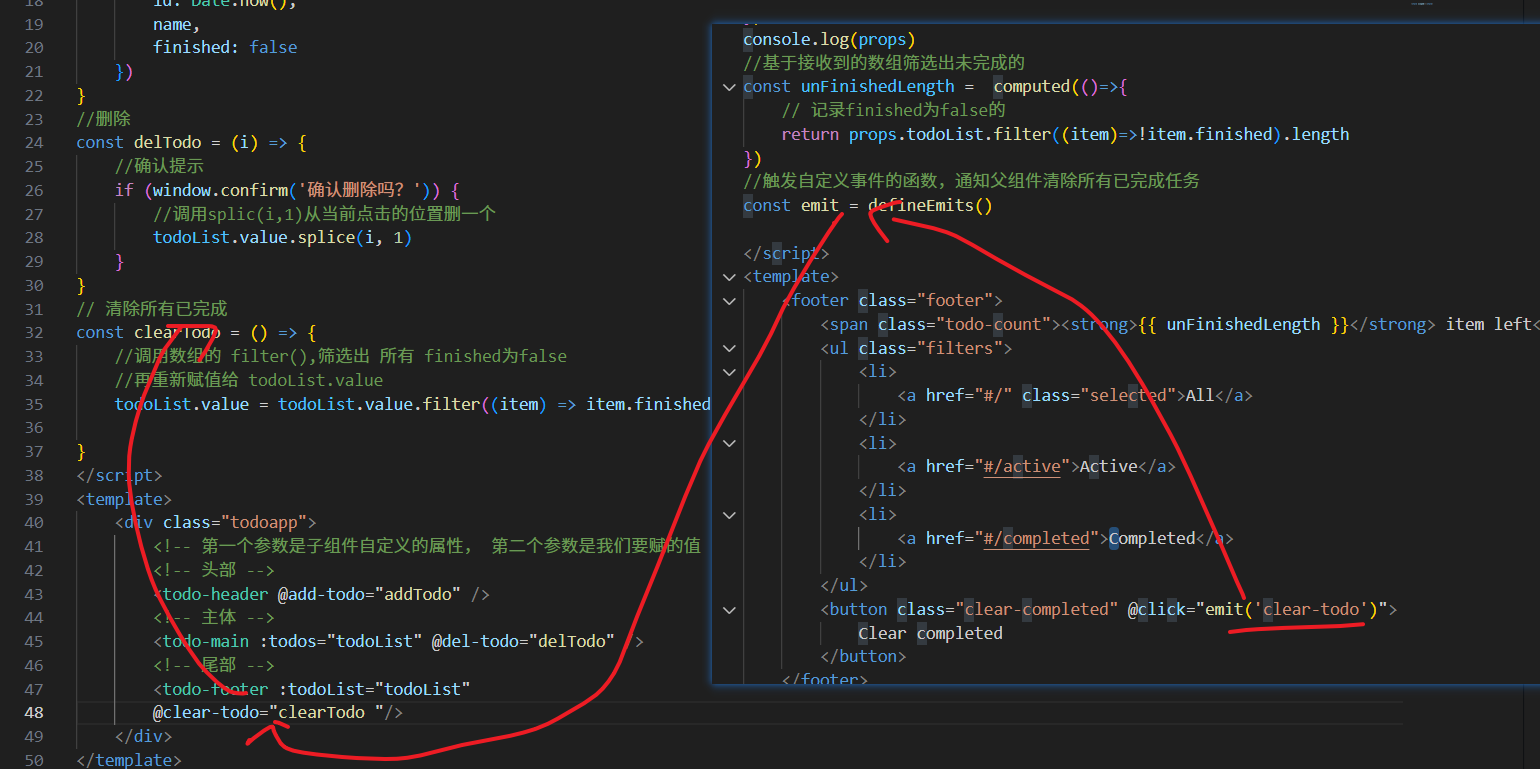Click closing </template> tag on line 50
The height and width of the screenshot is (769, 1540).
pyautogui.click(x=129, y=760)
